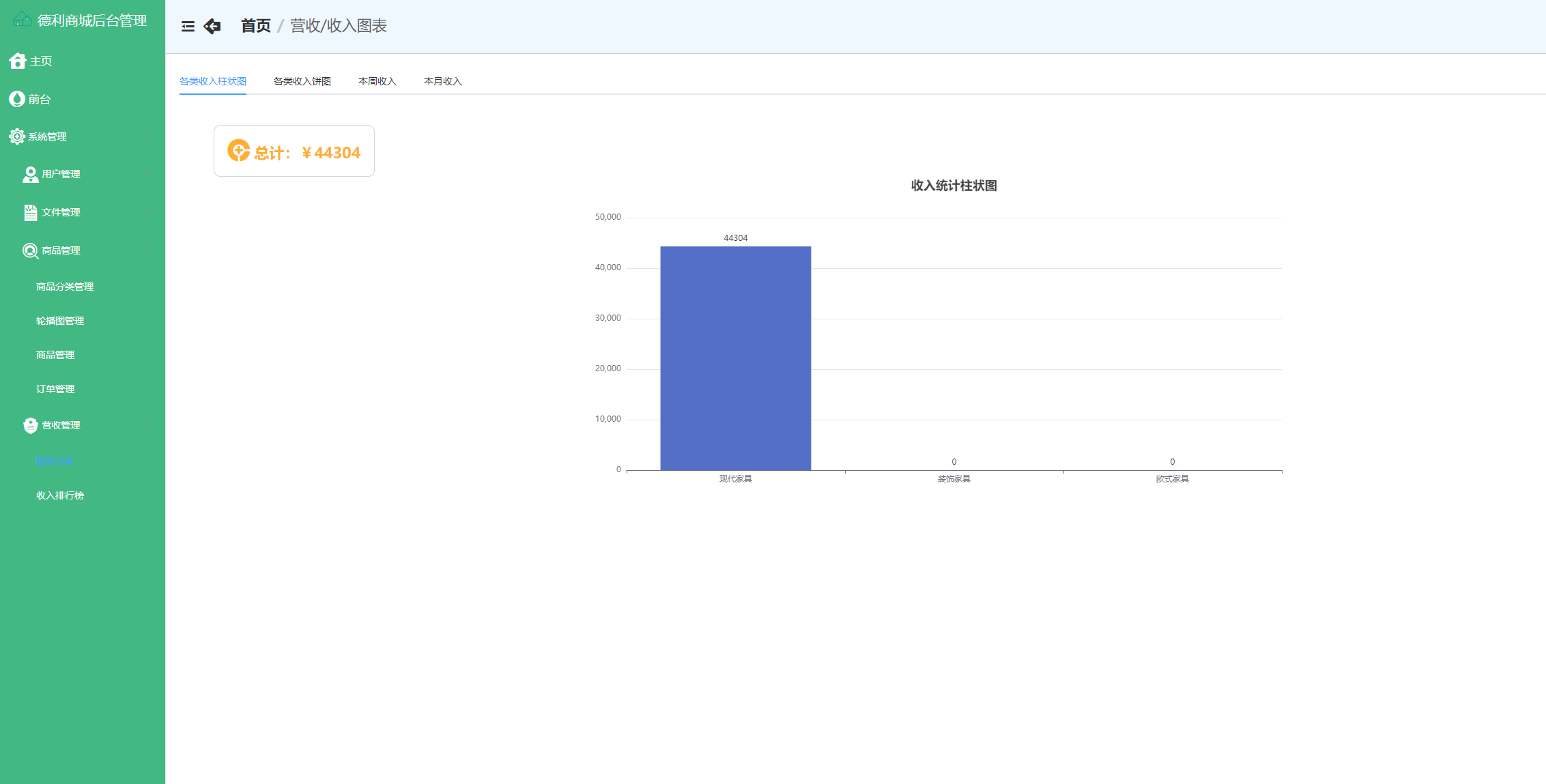Image resolution: width=1546 pixels, height=784 pixels.
Task: Click the 系统管理 gear icon
Action: [17, 136]
